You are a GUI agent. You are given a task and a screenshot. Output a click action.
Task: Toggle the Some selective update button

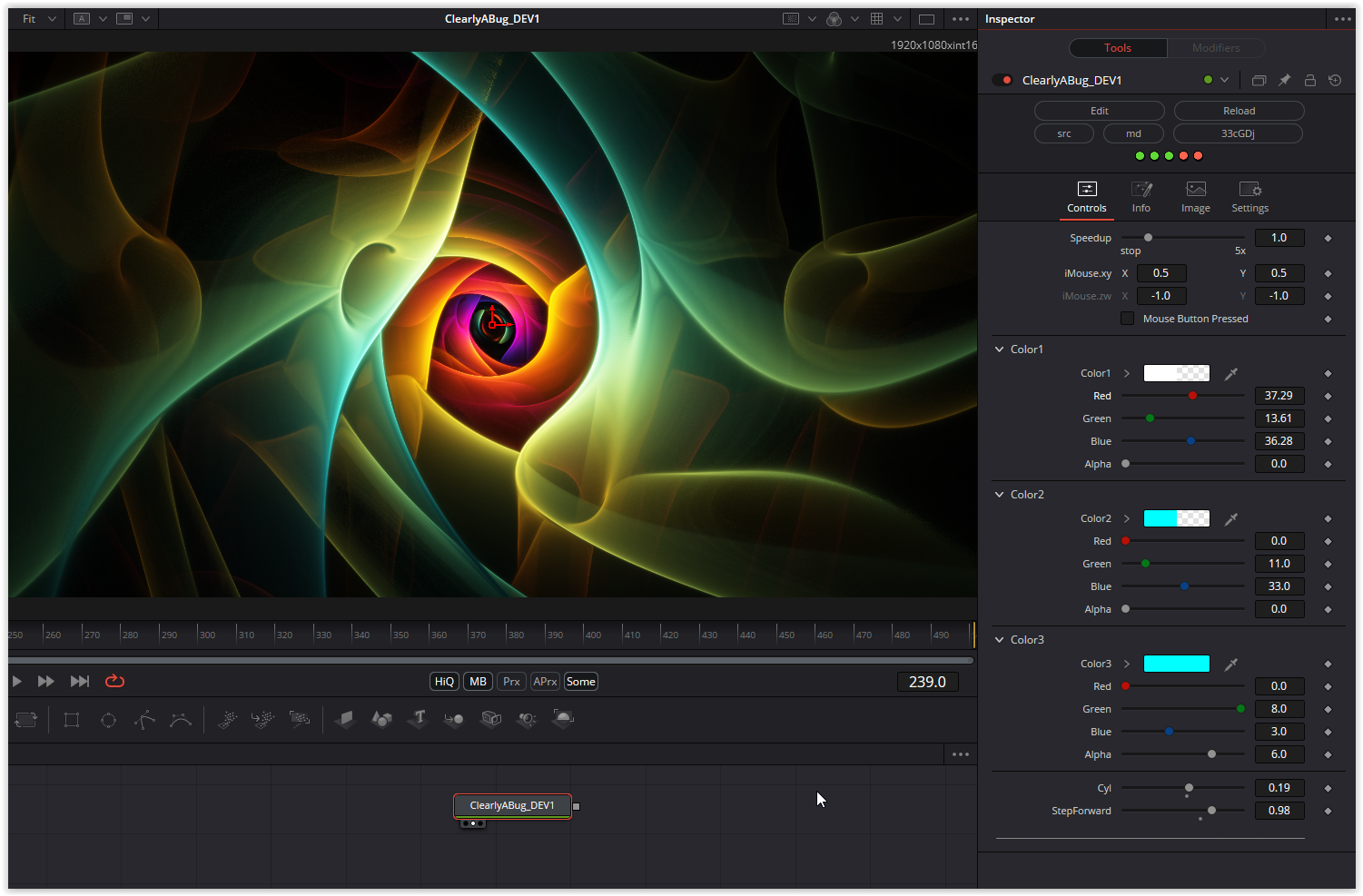[581, 682]
